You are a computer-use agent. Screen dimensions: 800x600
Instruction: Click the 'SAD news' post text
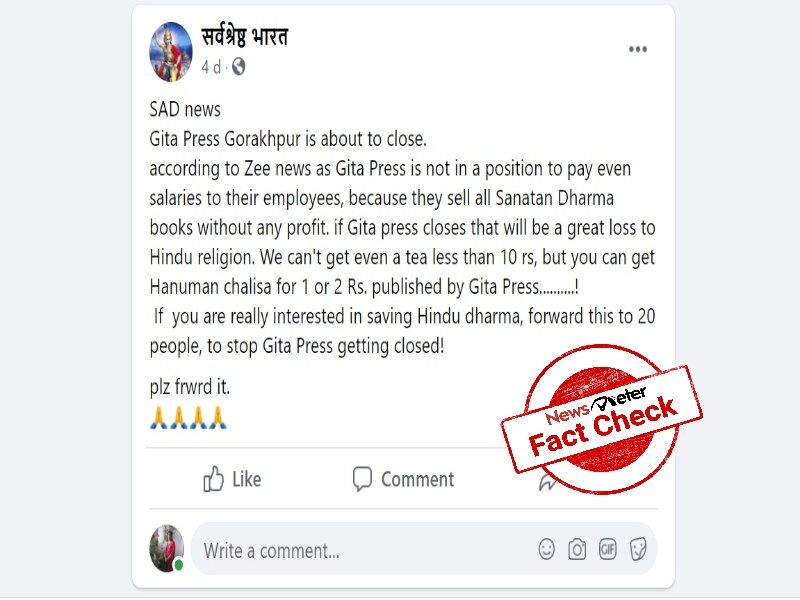pos(185,109)
